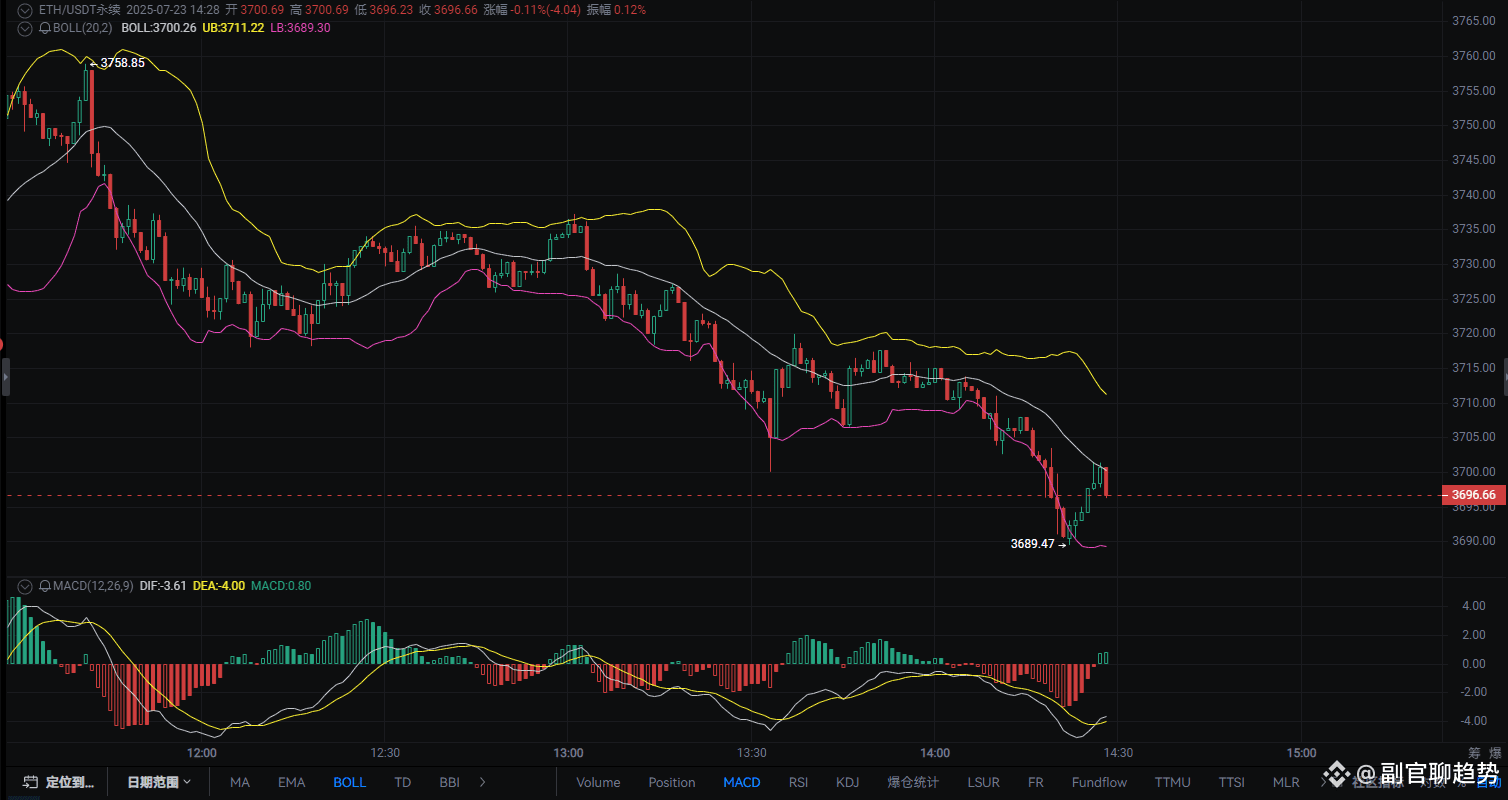
Task: Click the 12:00 time axis label
Action: [202, 753]
